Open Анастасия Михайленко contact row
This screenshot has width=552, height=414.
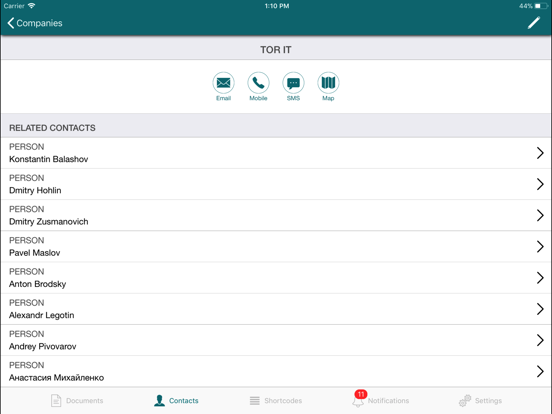pyautogui.click(x=276, y=371)
